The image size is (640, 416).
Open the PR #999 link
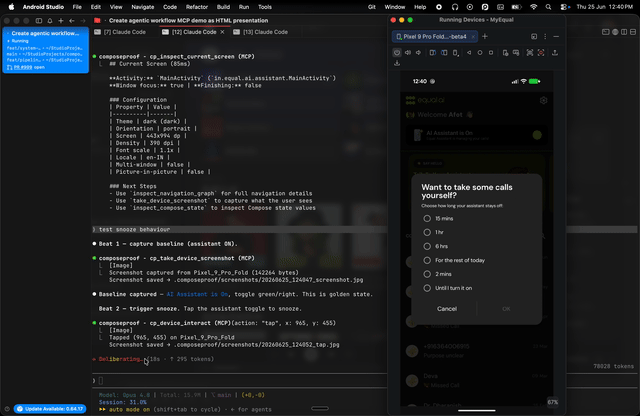pyautogui.click(x=23, y=67)
